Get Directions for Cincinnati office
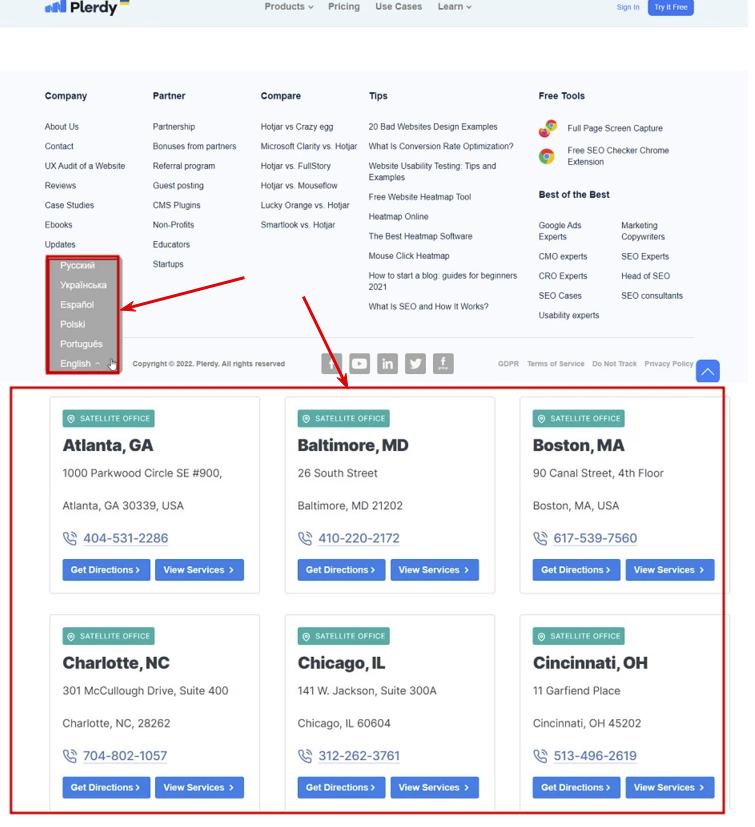Screen dimensions: 755x827 pos(577,788)
